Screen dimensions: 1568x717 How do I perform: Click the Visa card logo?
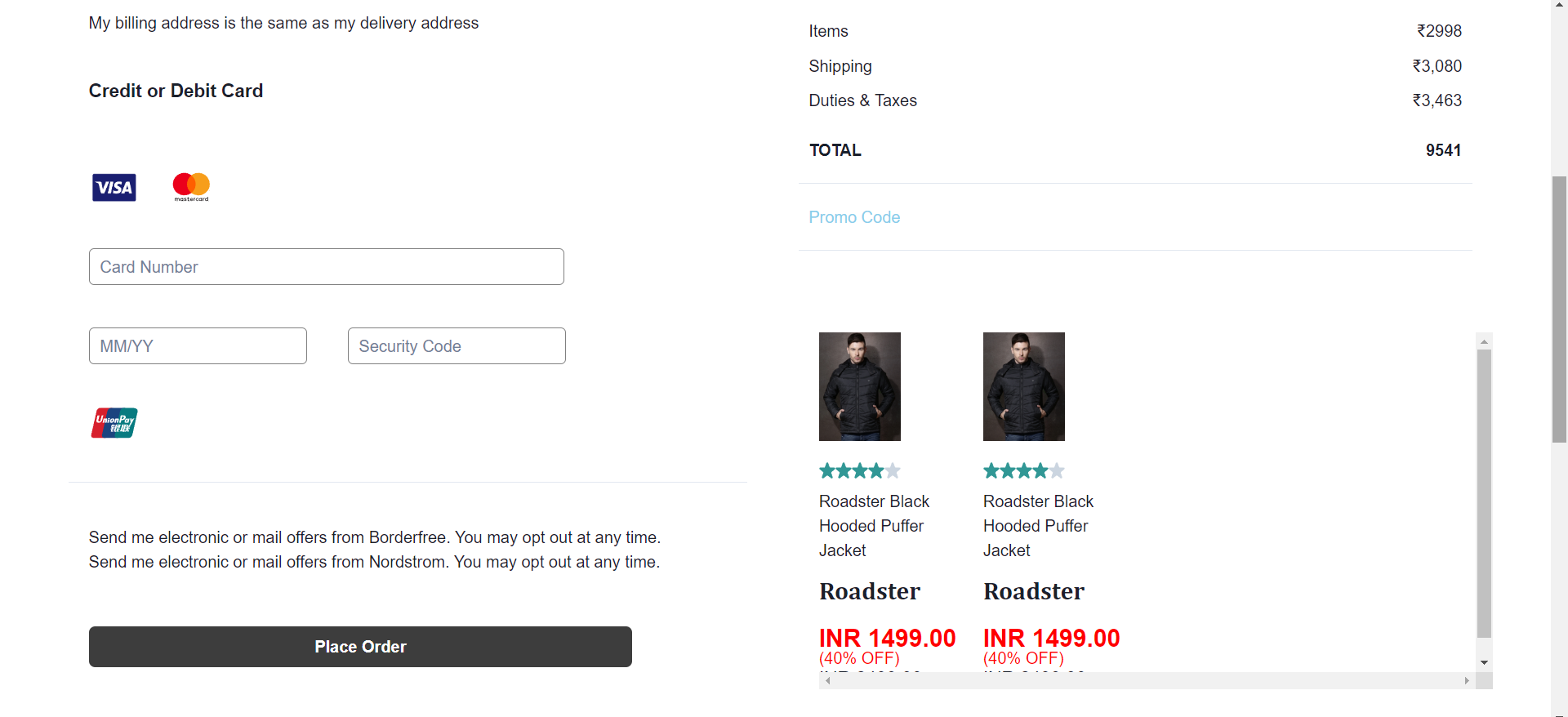point(114,188)
